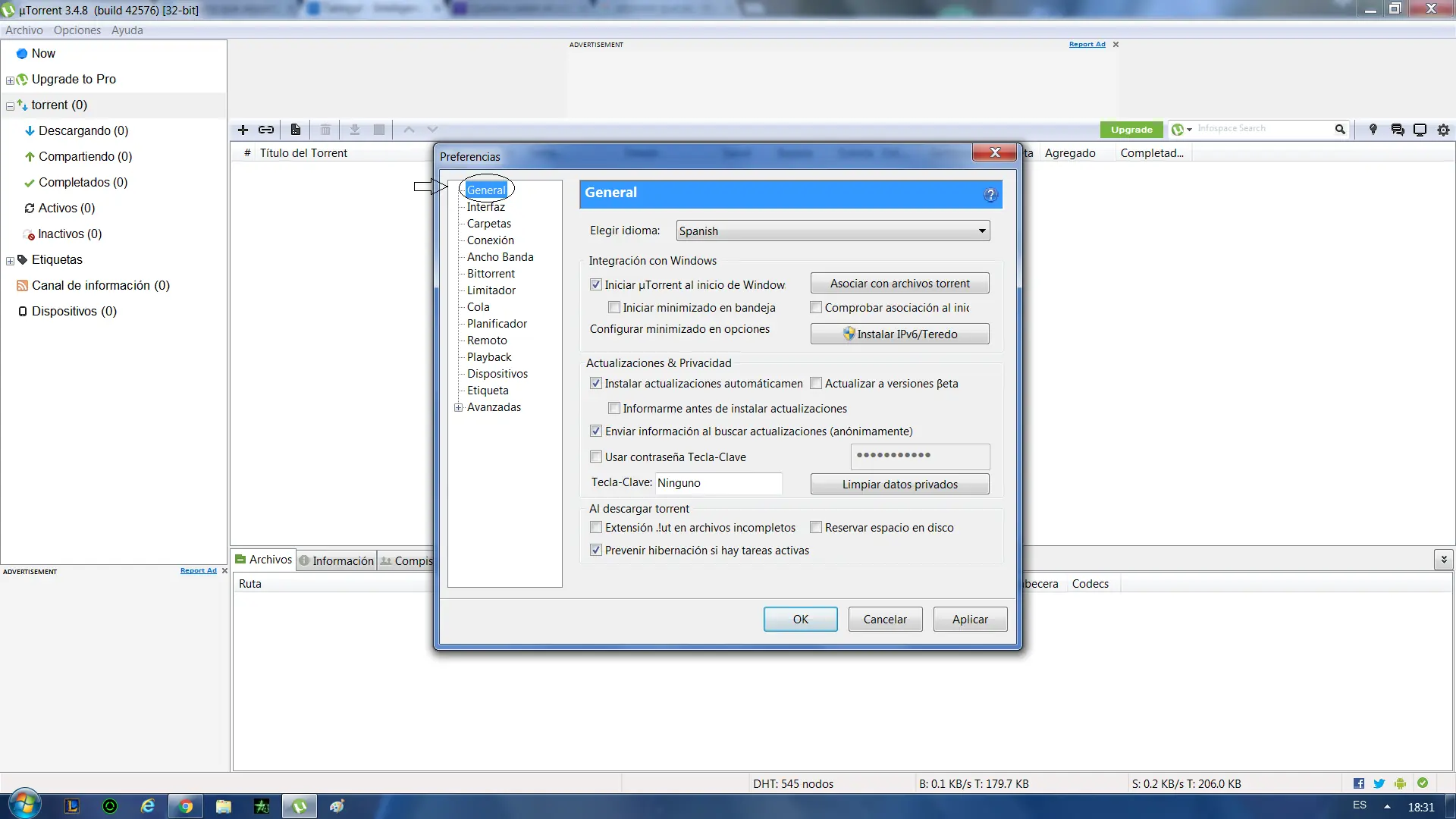Image resolution: width=1456 pixels, height=819 pixels.
Task: Switch to the Información tab
Action: 336,561
